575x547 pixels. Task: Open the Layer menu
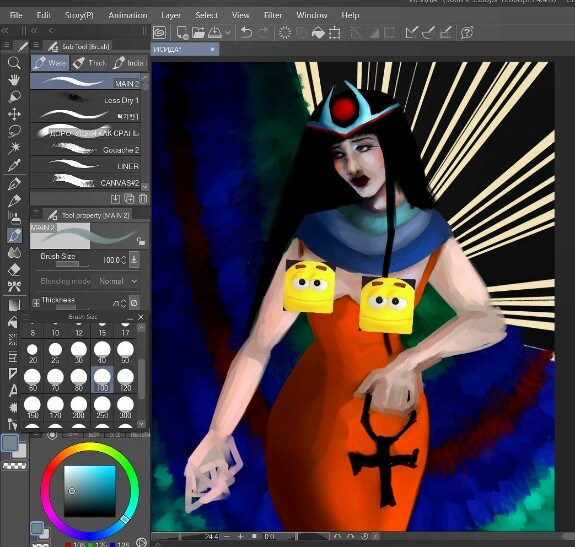tap(171, 15)
